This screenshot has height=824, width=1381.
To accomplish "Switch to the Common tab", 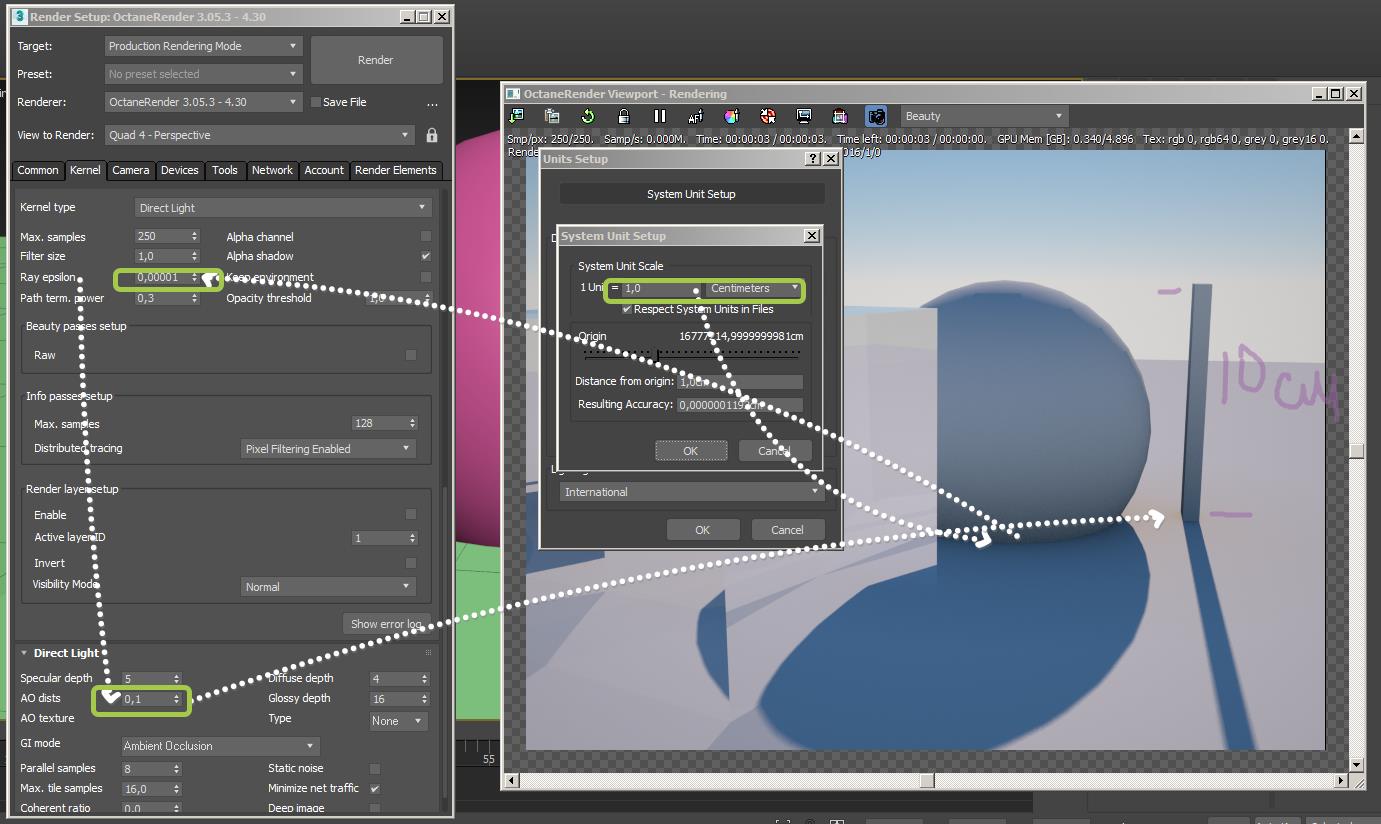I will click(38, 170).
